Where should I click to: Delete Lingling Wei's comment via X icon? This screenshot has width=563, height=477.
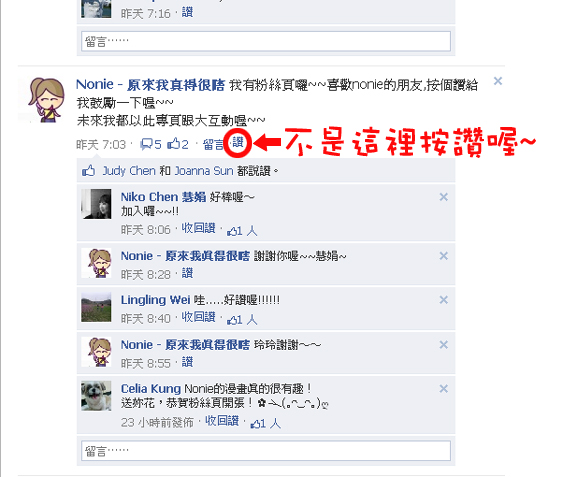pyautogui.click(x=443, y=300)
